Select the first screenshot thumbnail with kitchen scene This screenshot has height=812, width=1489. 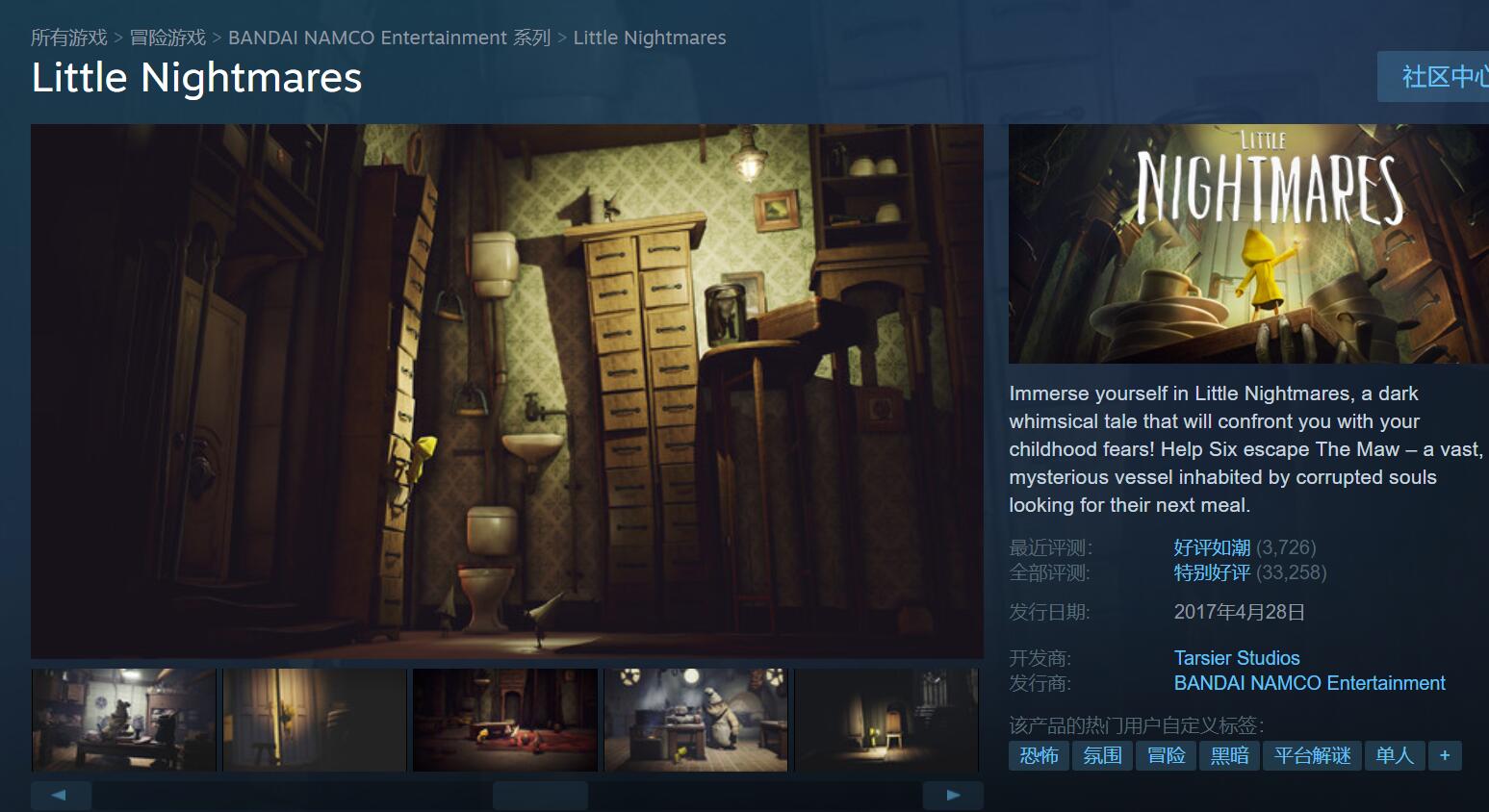(x=124, y=720)
